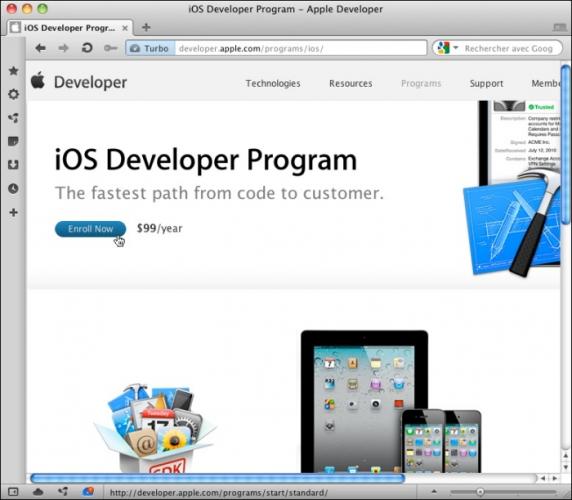The height and width of the screenshot is (500, 572).
Task: Click the iPhone devices image
Action: click(x=441, y=441)
